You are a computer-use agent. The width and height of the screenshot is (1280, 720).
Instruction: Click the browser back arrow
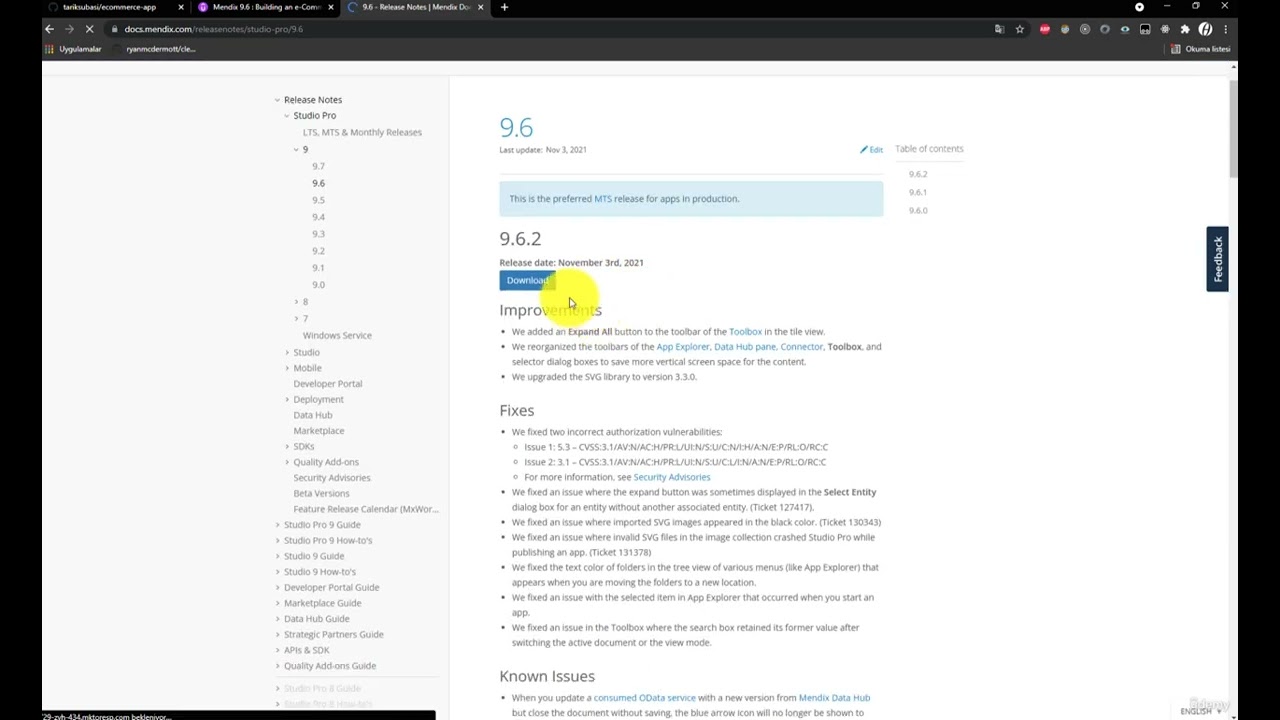tap(49, 29)
